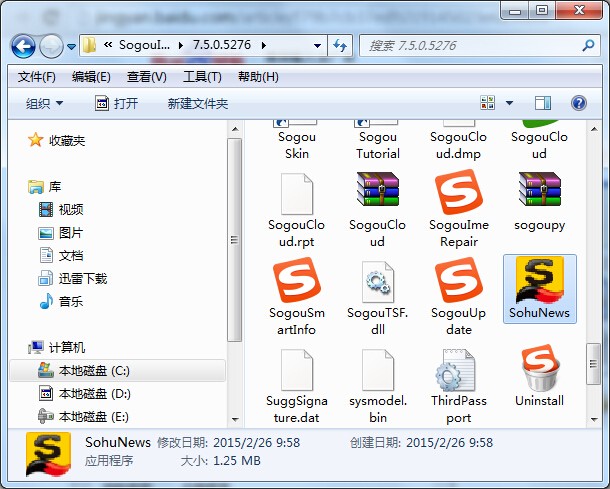This screenshot has height=489, width=610.
Task: Open recent pages dropdown next to Forward
Action: tap(71, 47)
